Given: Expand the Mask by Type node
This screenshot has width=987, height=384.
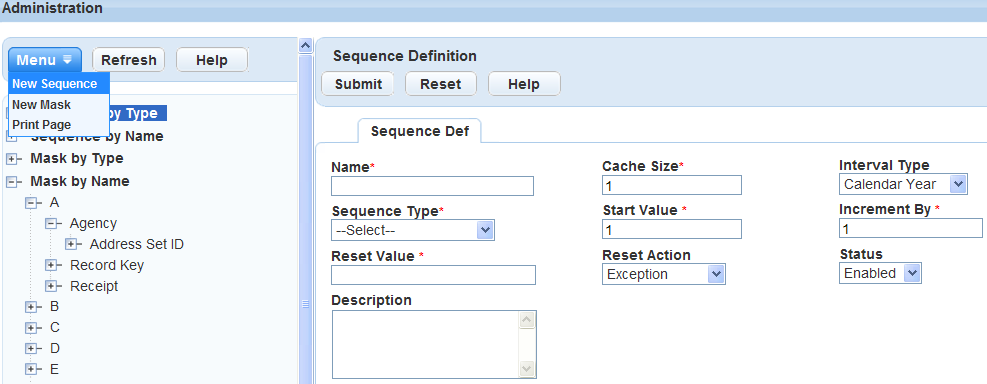Looking at the screenshot, I should pyautogui.click(x=11, y=159).
